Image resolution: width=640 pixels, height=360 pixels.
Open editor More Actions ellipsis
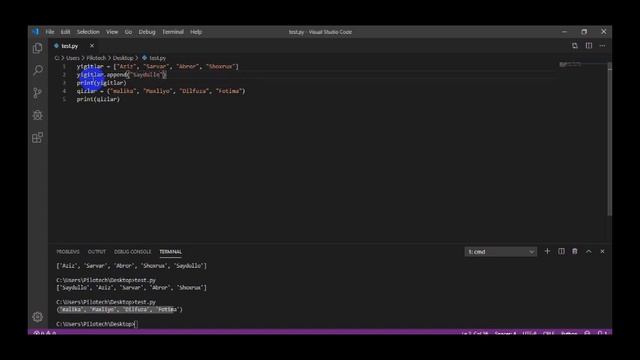tap(602, 46)
